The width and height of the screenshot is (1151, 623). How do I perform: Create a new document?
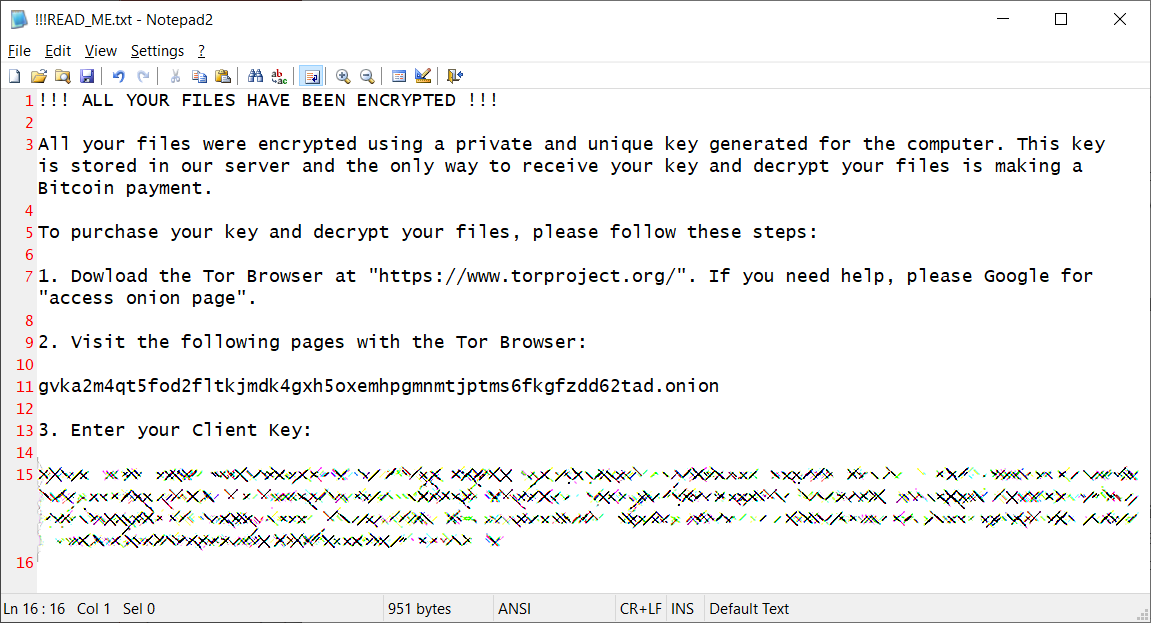pyautogui.click(x=14, y=75)
